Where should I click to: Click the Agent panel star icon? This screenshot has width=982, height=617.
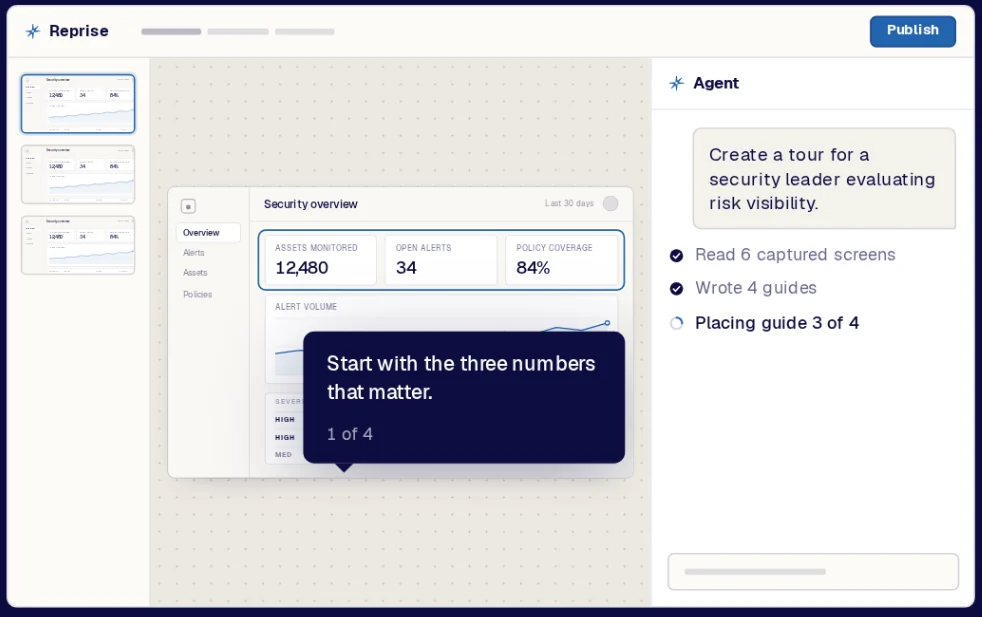[x=676, y=83]
